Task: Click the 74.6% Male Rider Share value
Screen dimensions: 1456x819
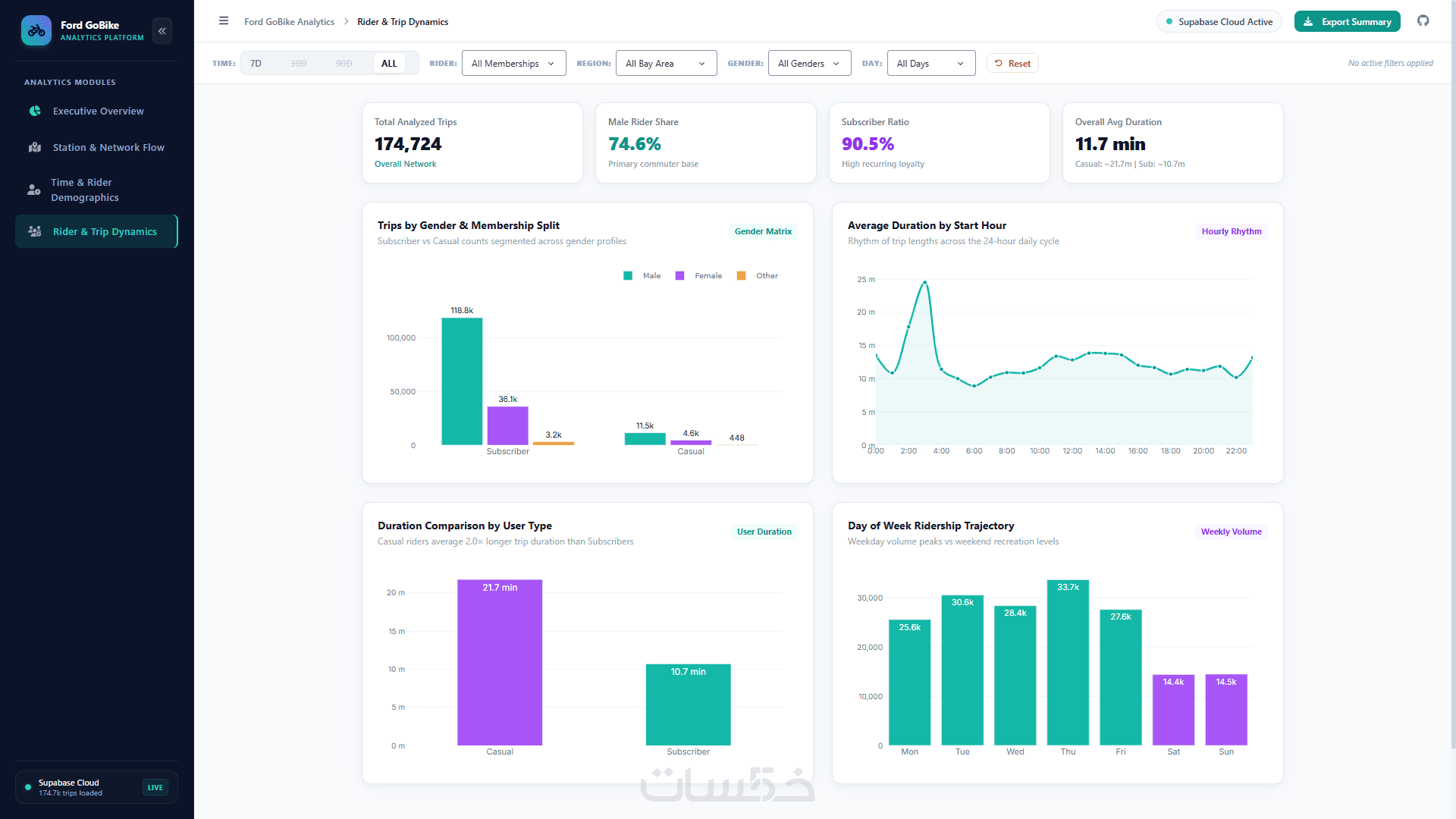Action: point(635,143)
